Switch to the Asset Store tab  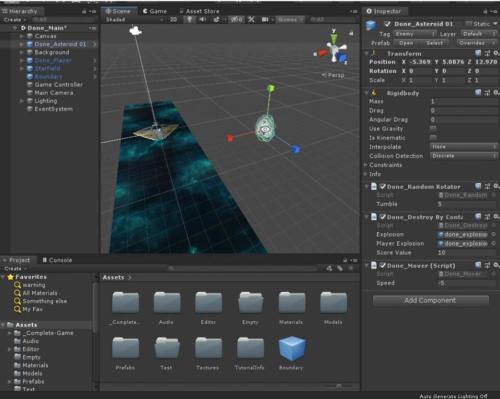pos(199,11)
